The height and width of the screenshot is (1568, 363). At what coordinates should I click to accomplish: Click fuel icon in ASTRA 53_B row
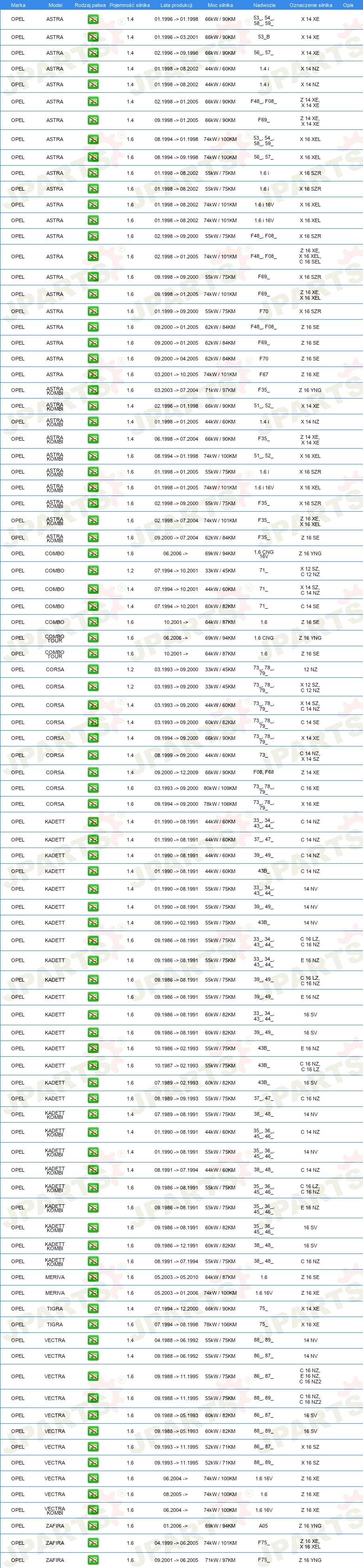coord(93,37)
